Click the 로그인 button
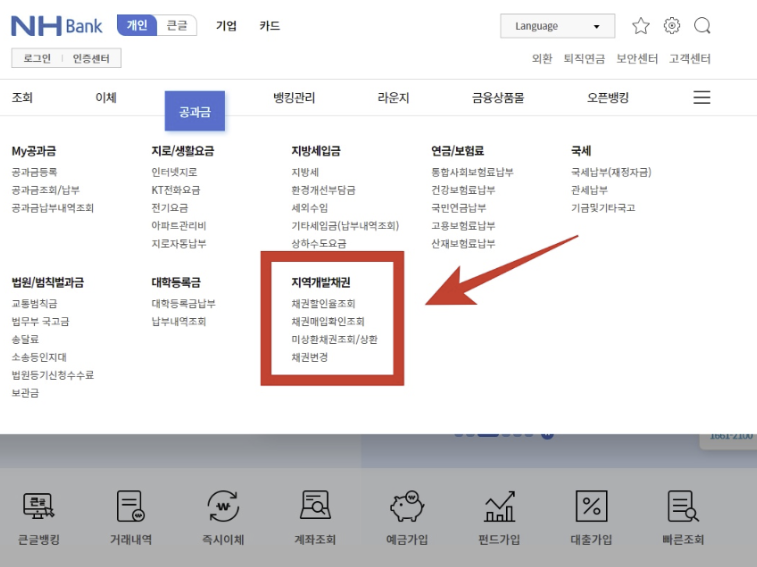This screenshot has width=757, height=567. tap(37, 58)
